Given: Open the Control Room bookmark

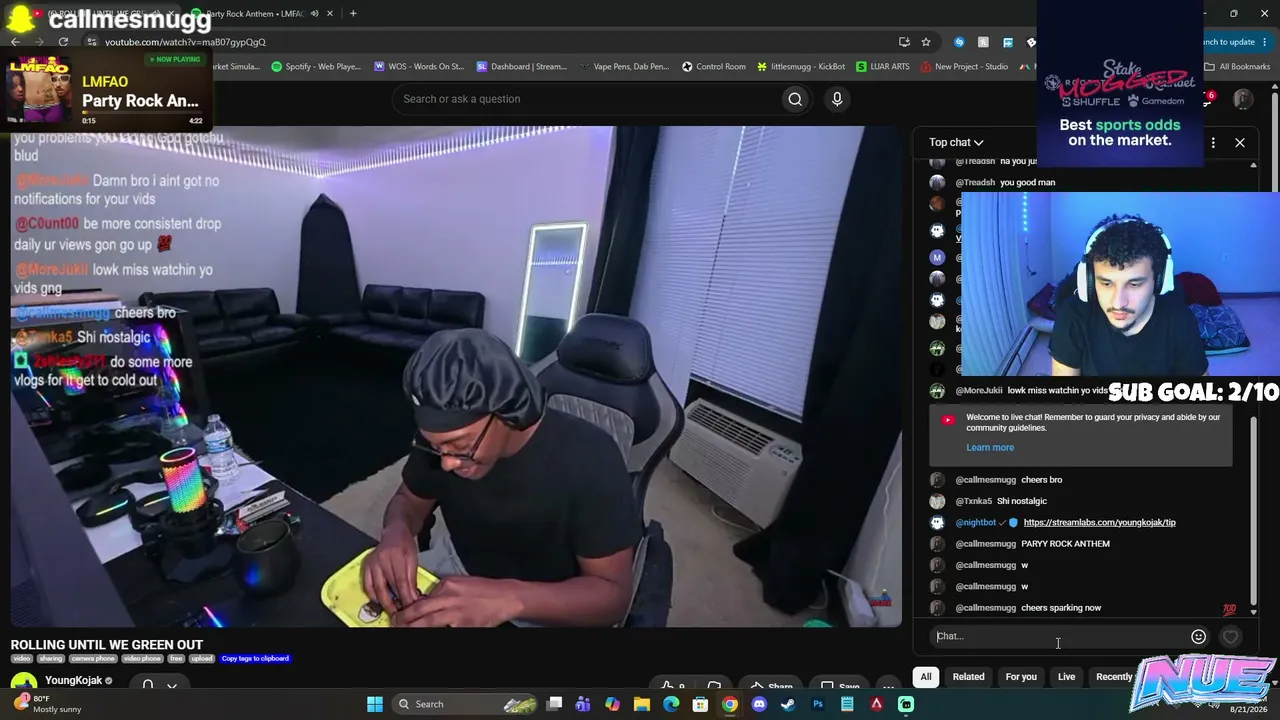Looking at the screenshot, I should 714,67.
